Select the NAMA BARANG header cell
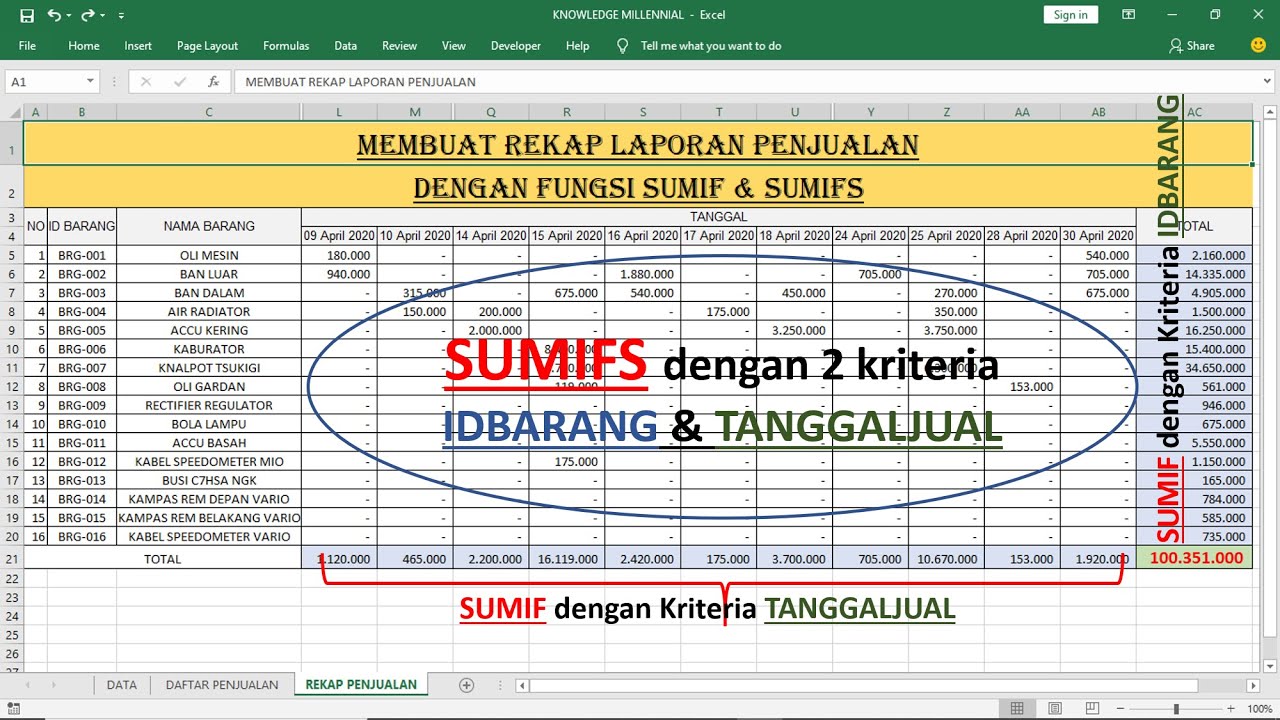Viewport: 1280px width, 720px height. pos(209,226)
